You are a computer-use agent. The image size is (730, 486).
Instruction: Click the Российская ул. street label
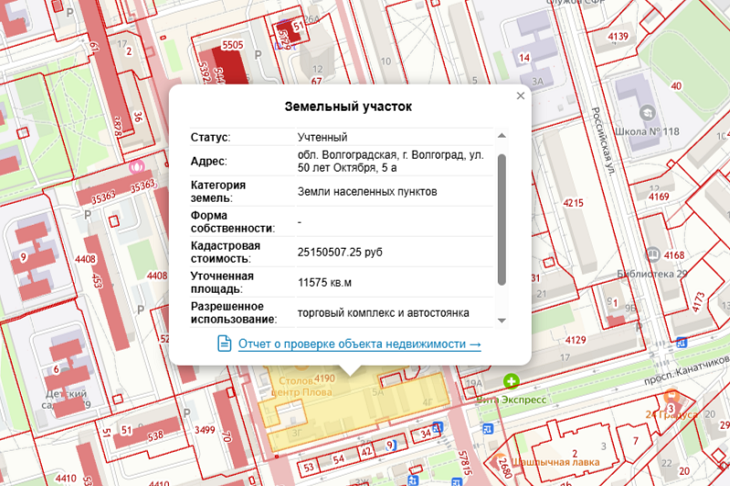pyautogui.click(x=603, y=141)
